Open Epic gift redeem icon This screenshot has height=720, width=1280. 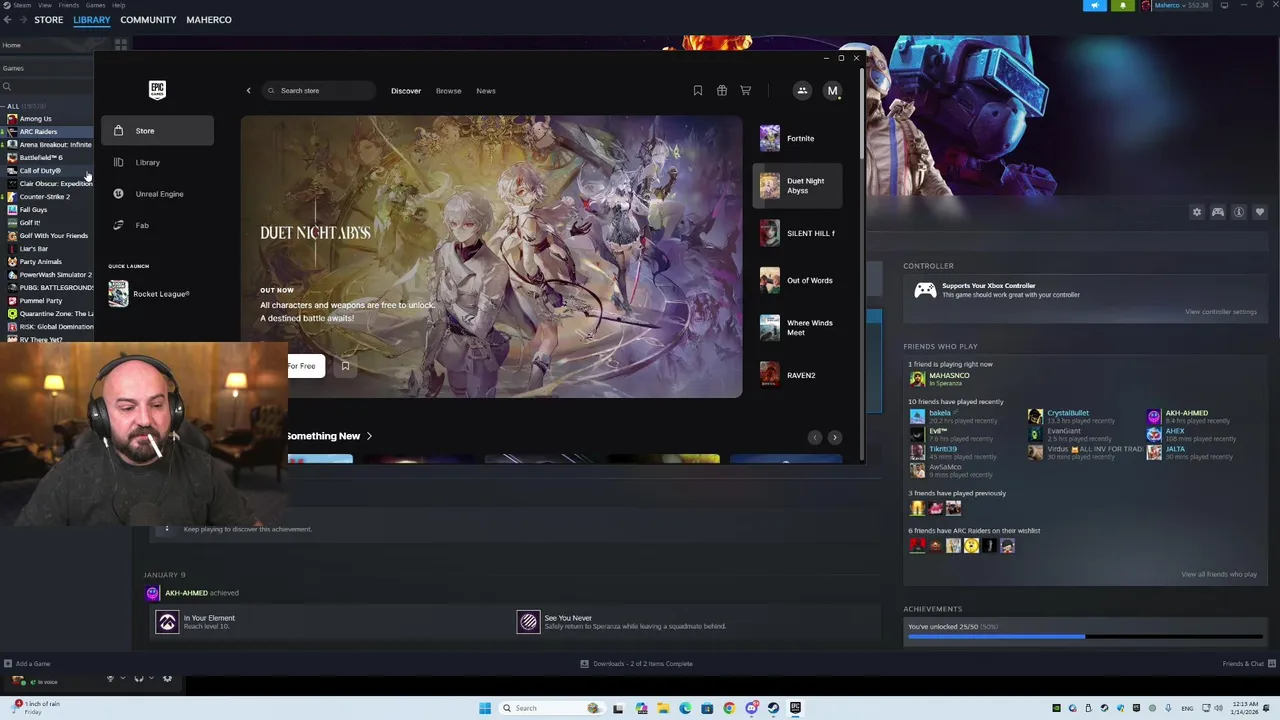tap(722, 91)
